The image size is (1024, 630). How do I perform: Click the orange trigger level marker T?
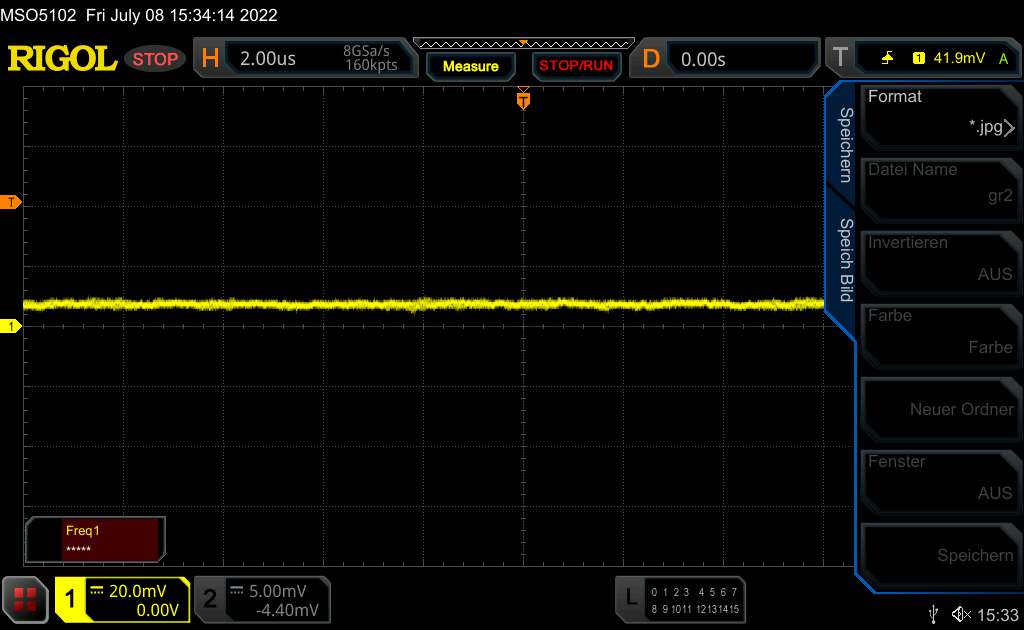(11, 203)
